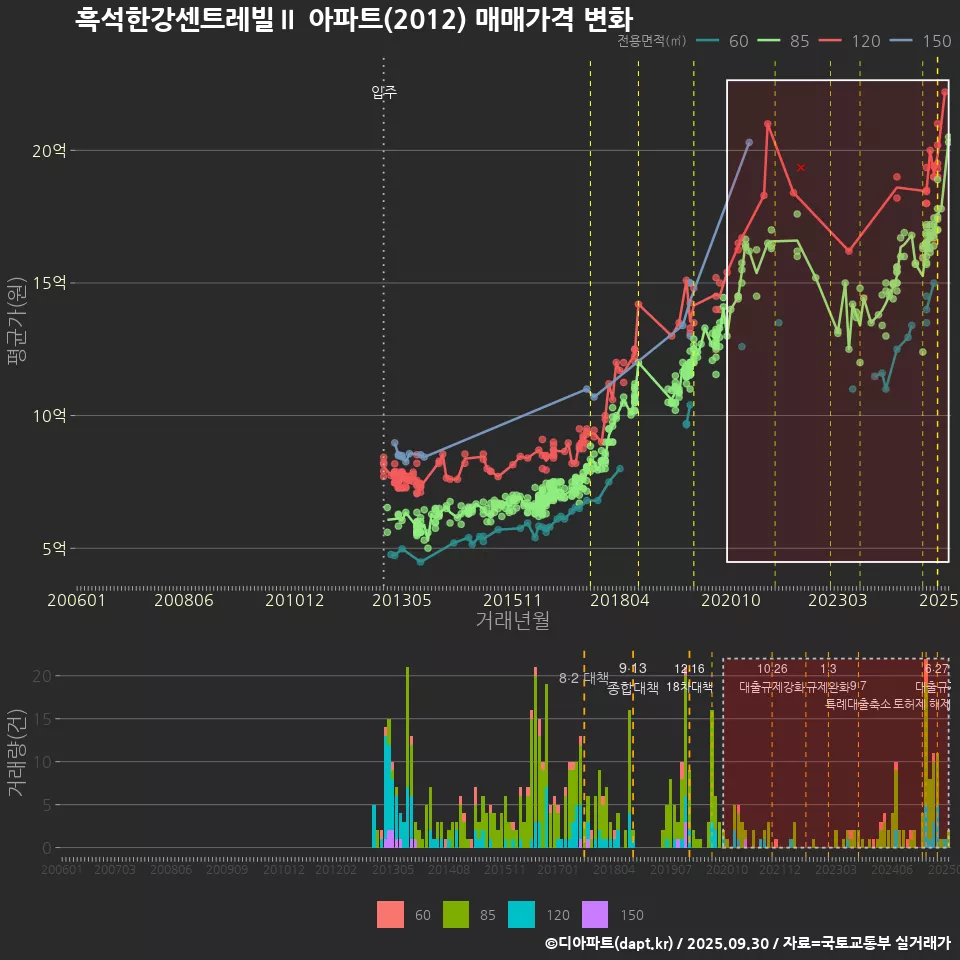Viewport: 960px width, 960px height.
Task: Select the cyan 120 swatch in bottom legend
Action: tap(522, 914)
